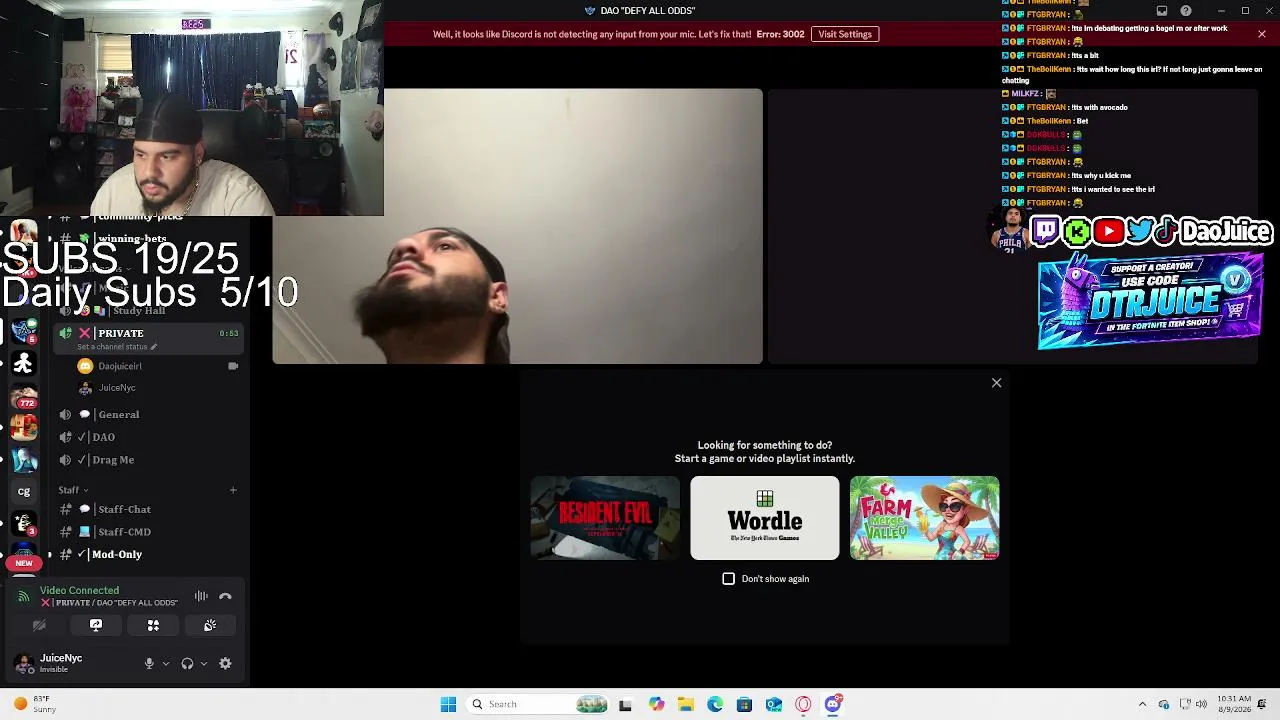Switch to Discord on the taskbar
The height and width of the screenshot is (720, 1280).
tap(833, 704)
